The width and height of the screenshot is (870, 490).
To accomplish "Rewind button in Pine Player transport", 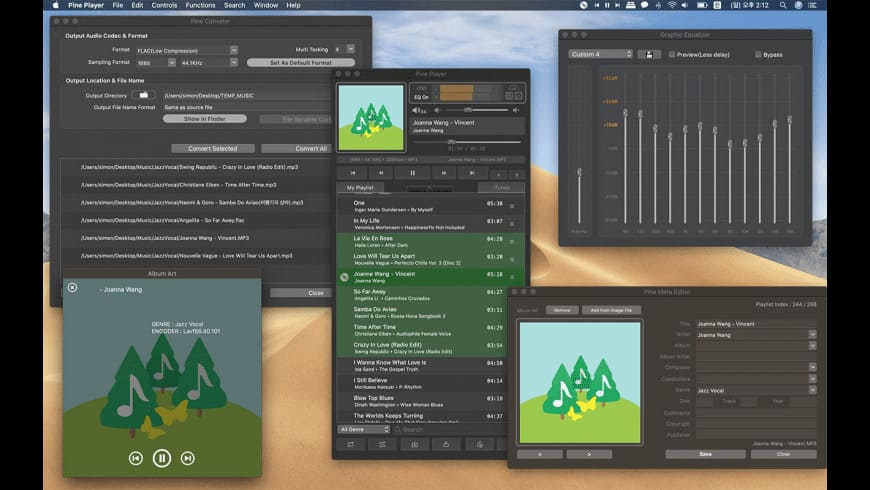I will coord(381,173).
